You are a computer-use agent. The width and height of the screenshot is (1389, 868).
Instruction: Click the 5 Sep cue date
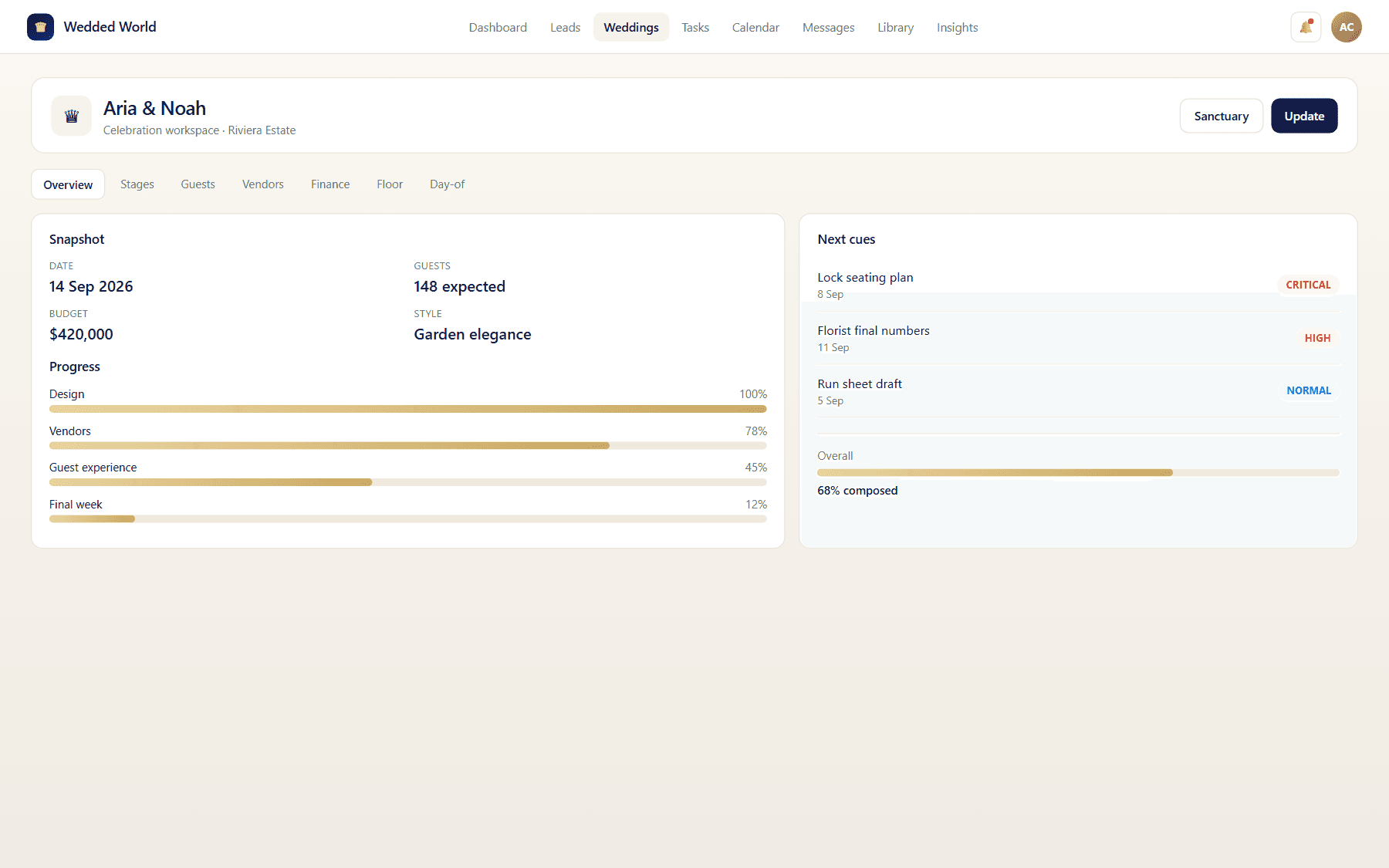(830, 401)
